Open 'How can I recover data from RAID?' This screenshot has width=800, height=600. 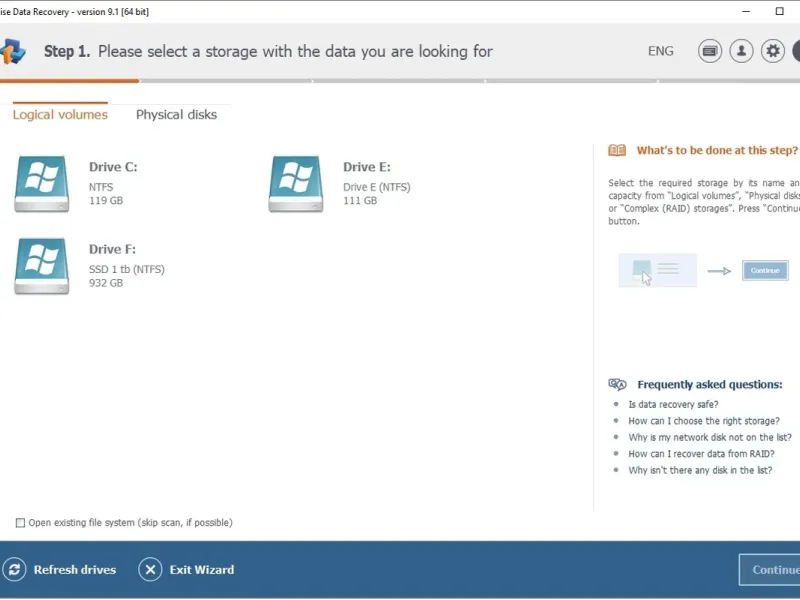[701, 454]
